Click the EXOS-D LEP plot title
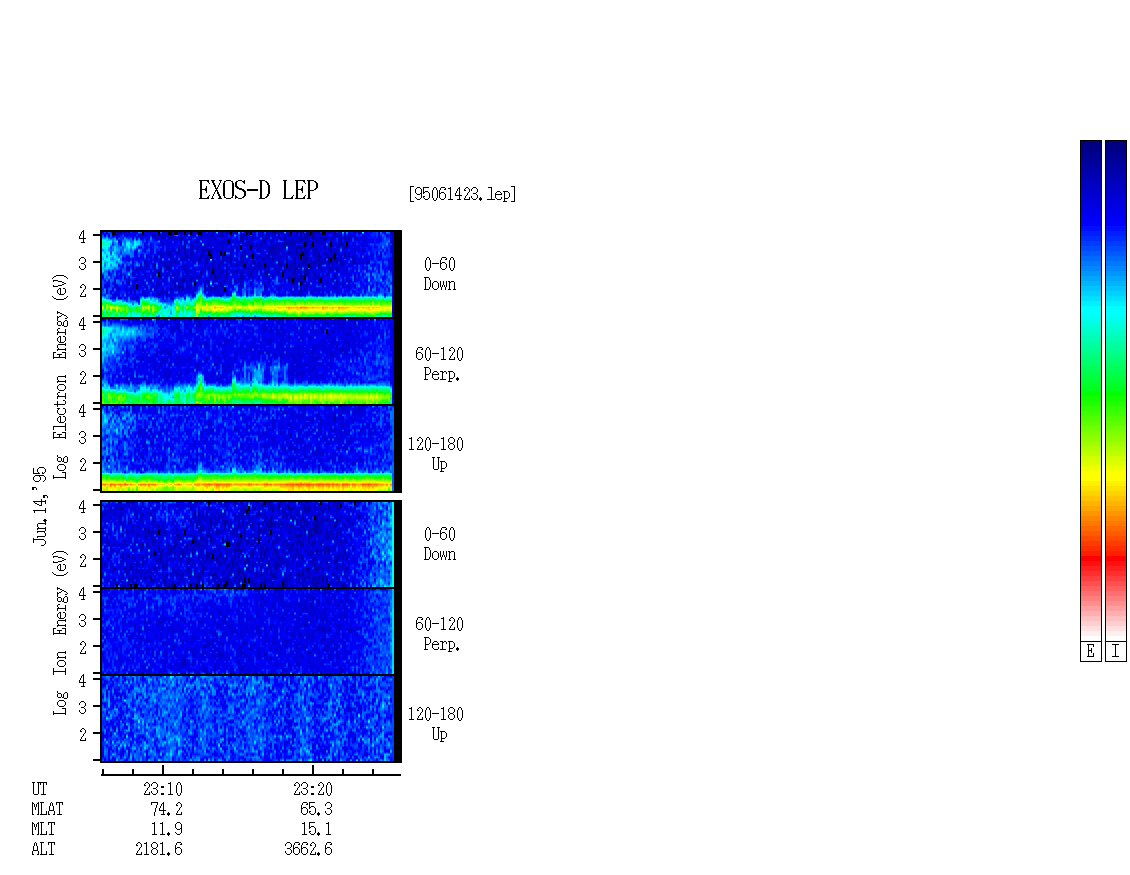Viewport: 1130px width, 875px height. [258, 190]
